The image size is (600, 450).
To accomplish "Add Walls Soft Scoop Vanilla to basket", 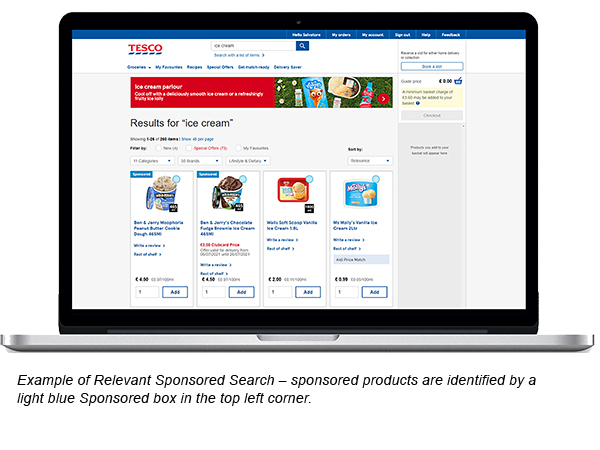I will coord(309,292).
